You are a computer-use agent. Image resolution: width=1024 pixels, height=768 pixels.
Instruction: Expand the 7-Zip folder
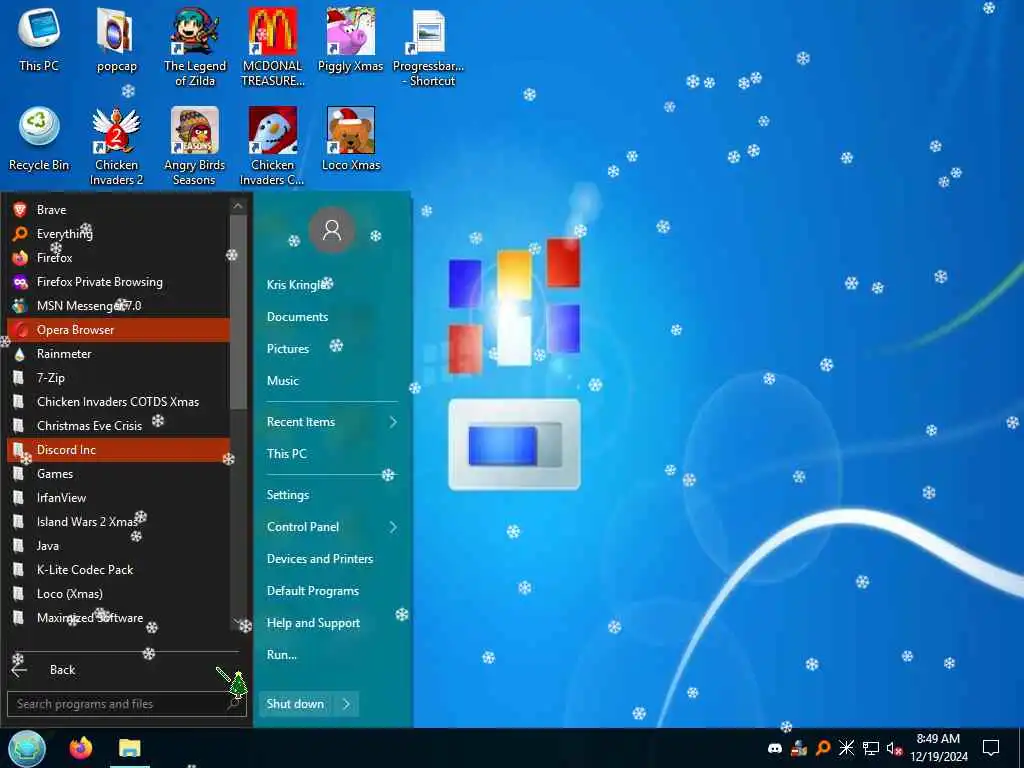click(118, 377)
